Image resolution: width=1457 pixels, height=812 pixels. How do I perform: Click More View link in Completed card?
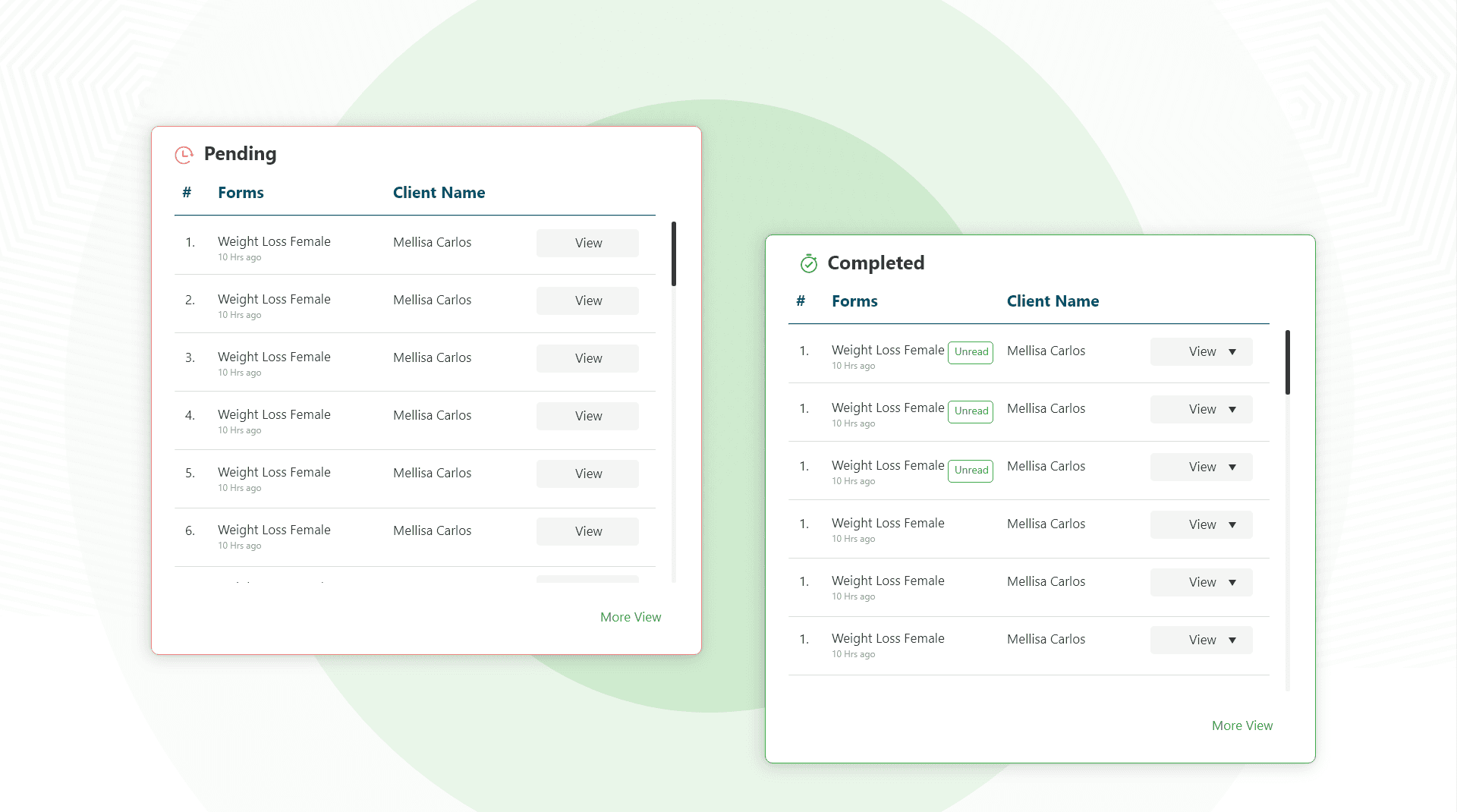(x=1242, y=725)
